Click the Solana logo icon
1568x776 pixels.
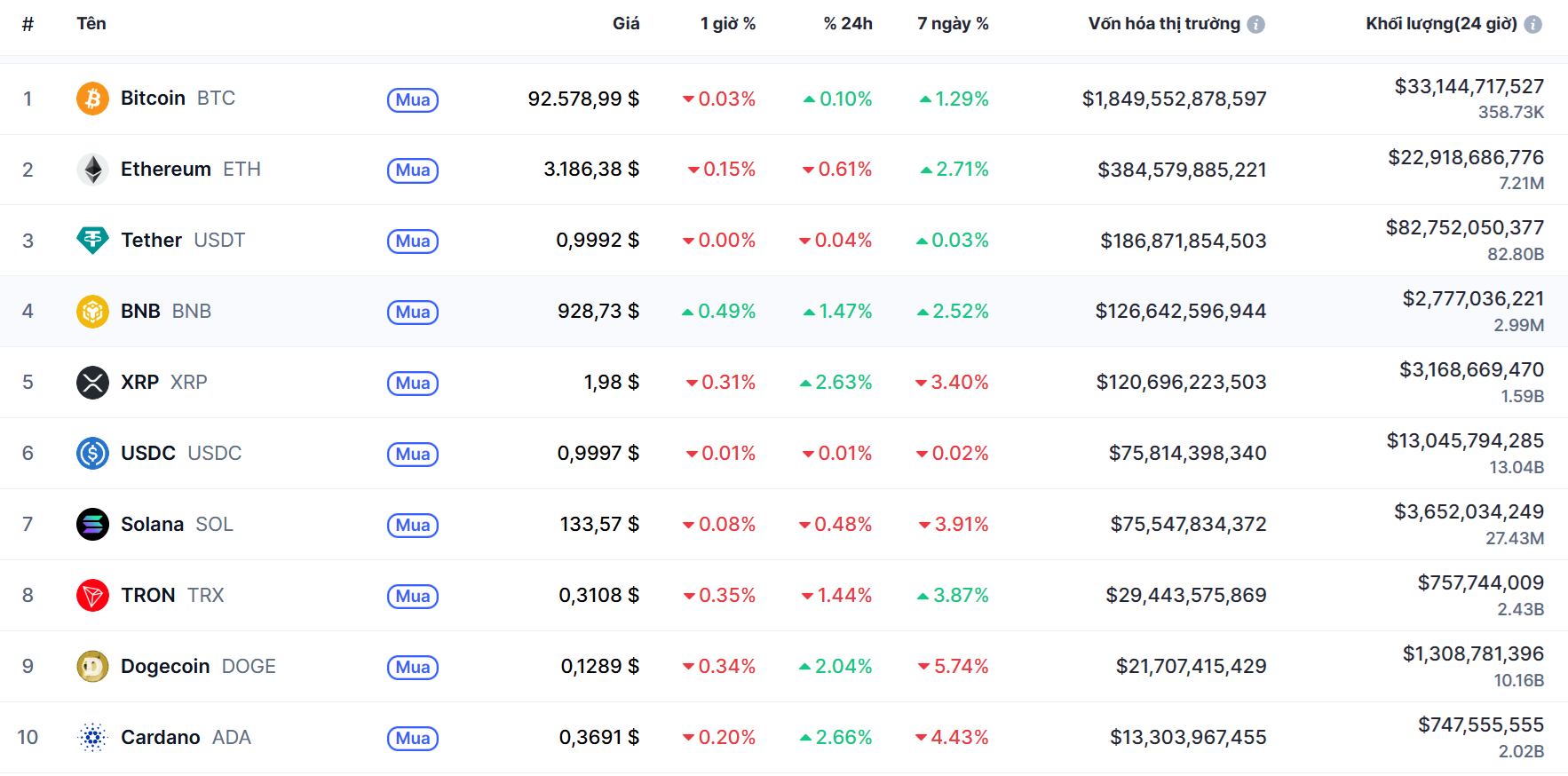tap(92, 525)
